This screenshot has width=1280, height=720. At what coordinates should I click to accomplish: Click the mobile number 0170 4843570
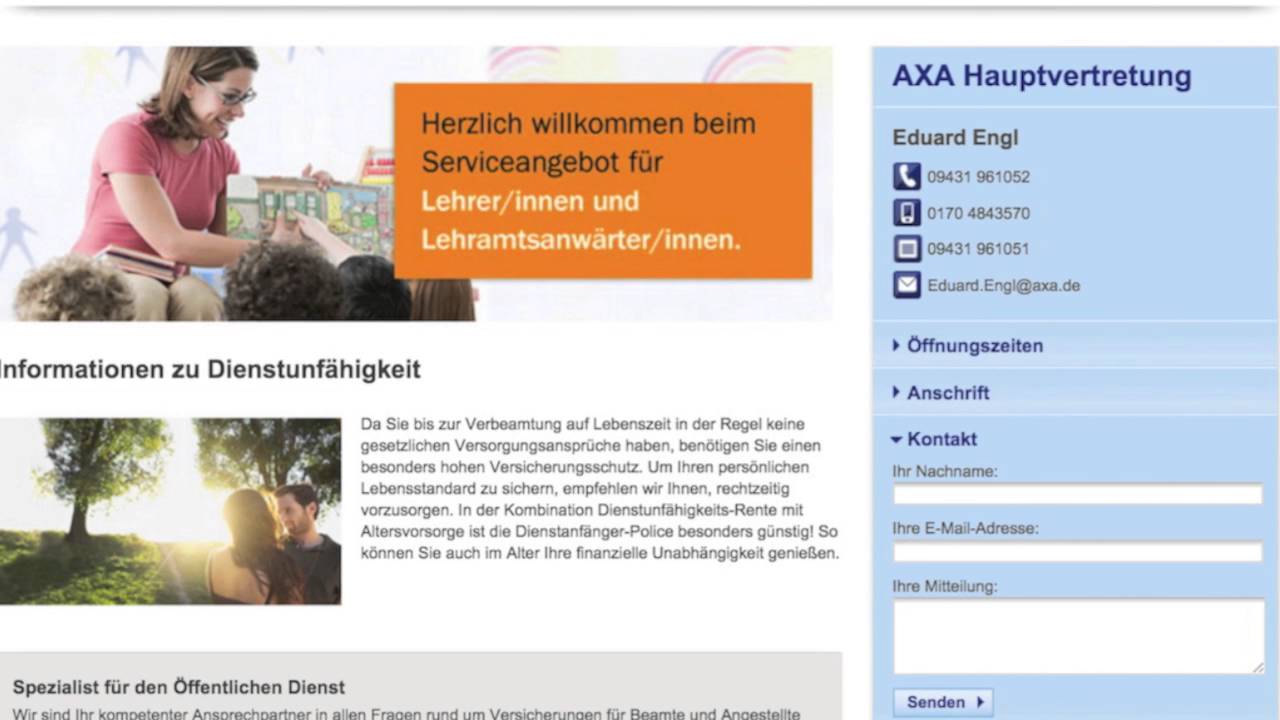[978, 213]
